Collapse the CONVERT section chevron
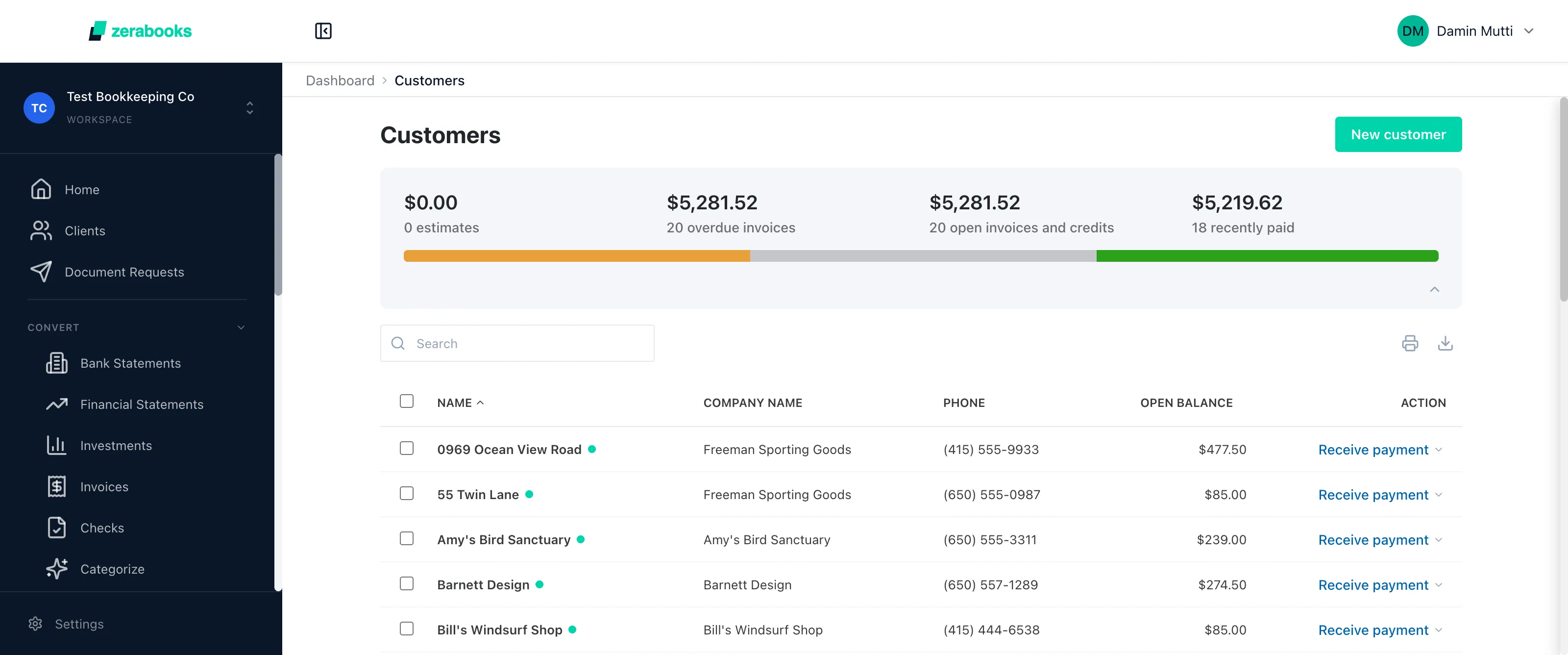The height and width of the screenshot is (655, 1568). pyautogui.click(x=241, y=328)
